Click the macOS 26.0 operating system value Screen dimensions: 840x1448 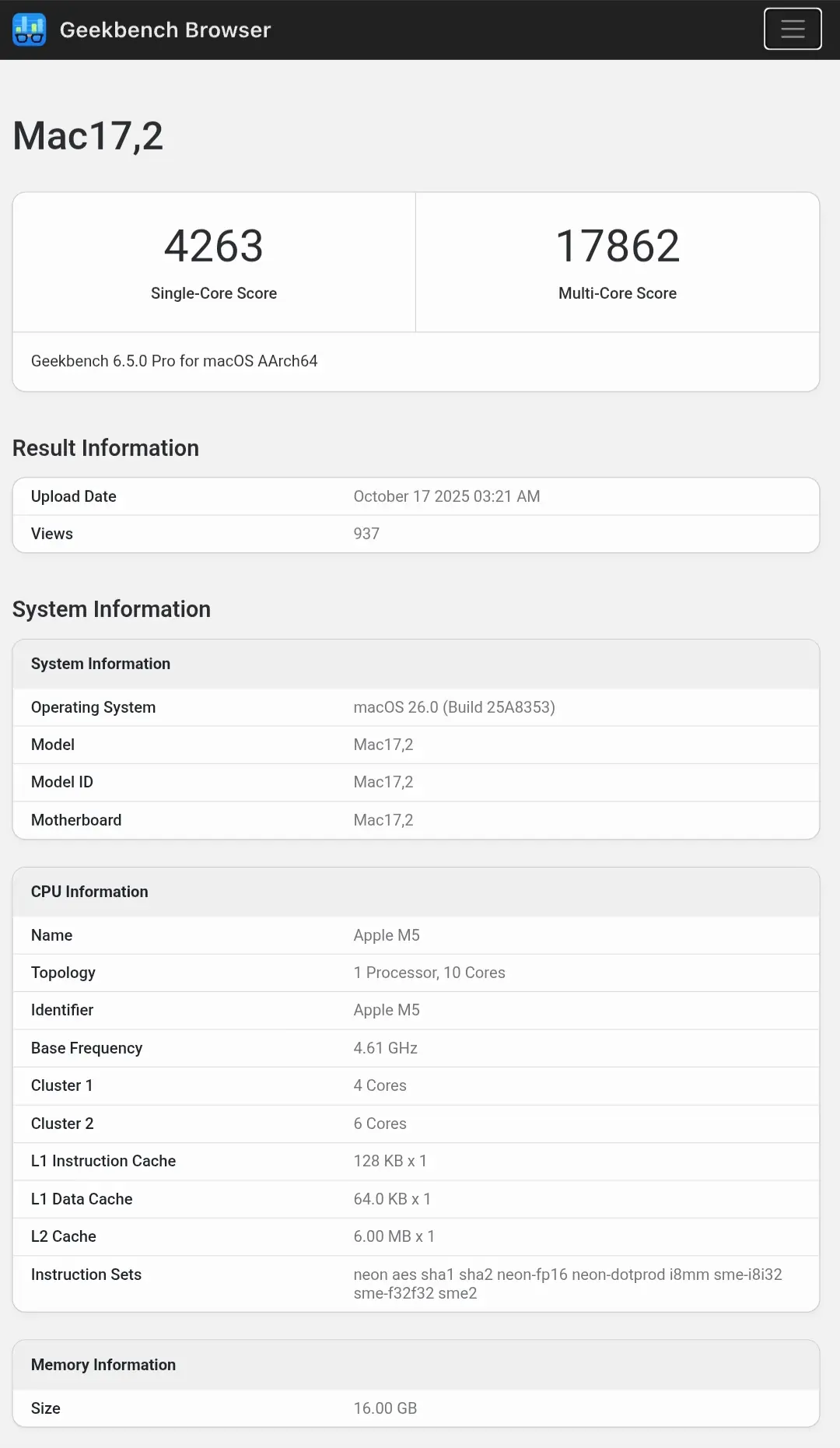tap(454, 707)
